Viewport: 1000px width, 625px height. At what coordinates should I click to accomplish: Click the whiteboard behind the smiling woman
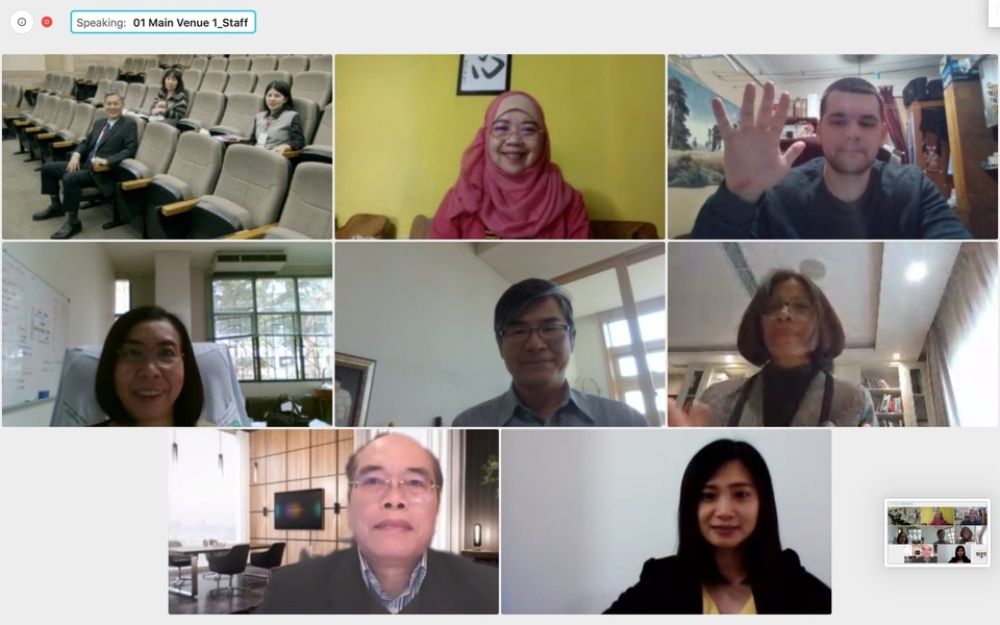35,330
